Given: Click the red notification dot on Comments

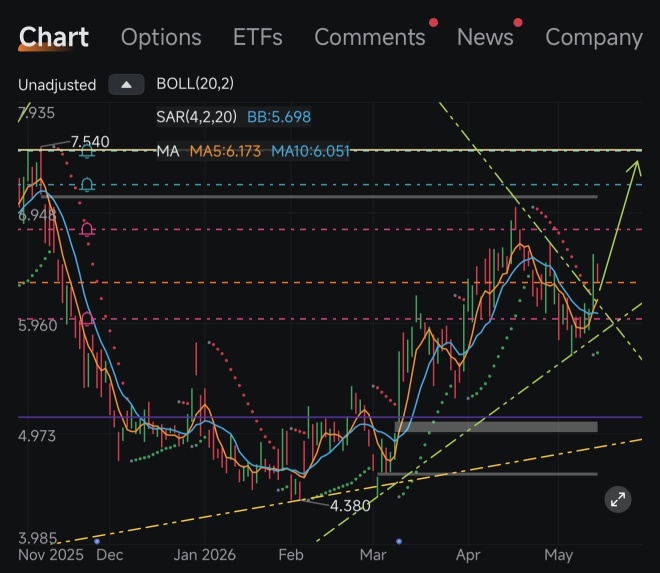Looking at the screenshot, I should (433, 22).
